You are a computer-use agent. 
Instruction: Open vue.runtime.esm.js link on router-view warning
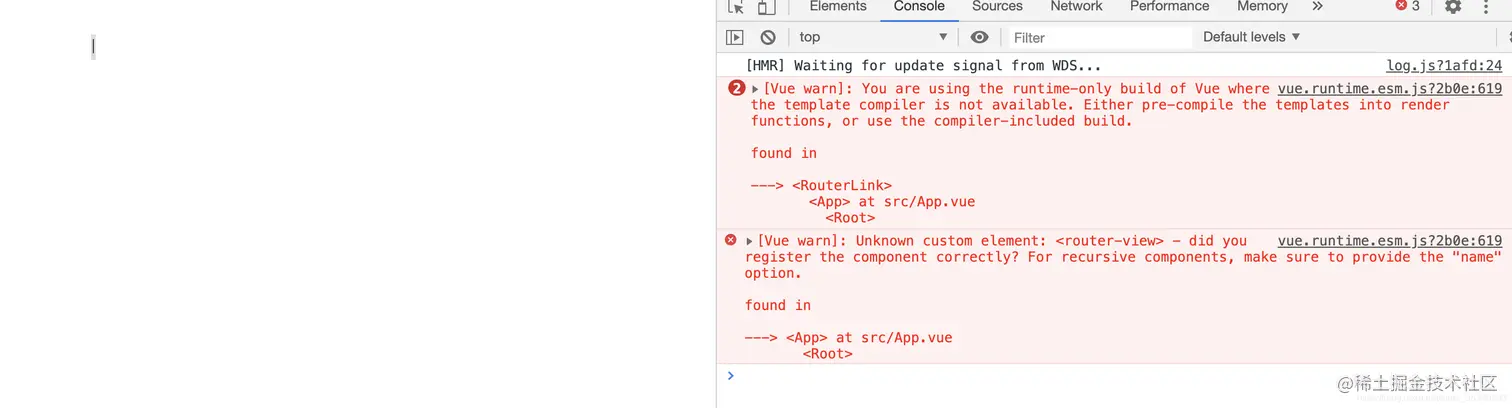click(1390, 241)
